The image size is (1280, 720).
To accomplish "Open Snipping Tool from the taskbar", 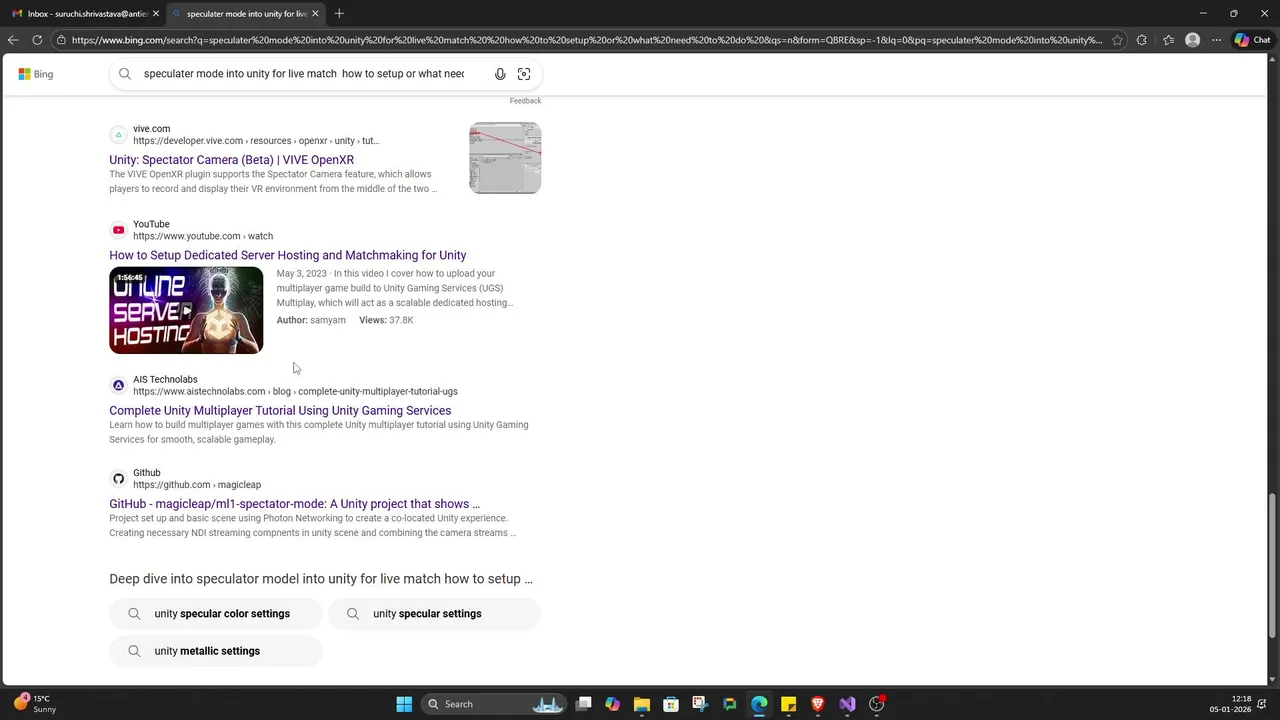I will (x=700, y=704).
